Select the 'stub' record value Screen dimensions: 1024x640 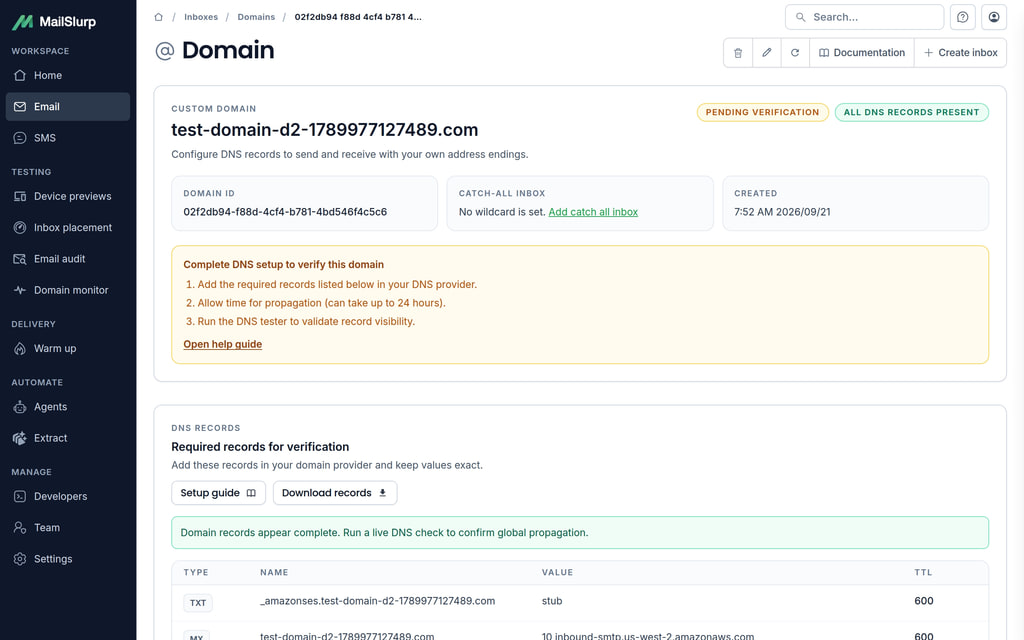[552, 601]
